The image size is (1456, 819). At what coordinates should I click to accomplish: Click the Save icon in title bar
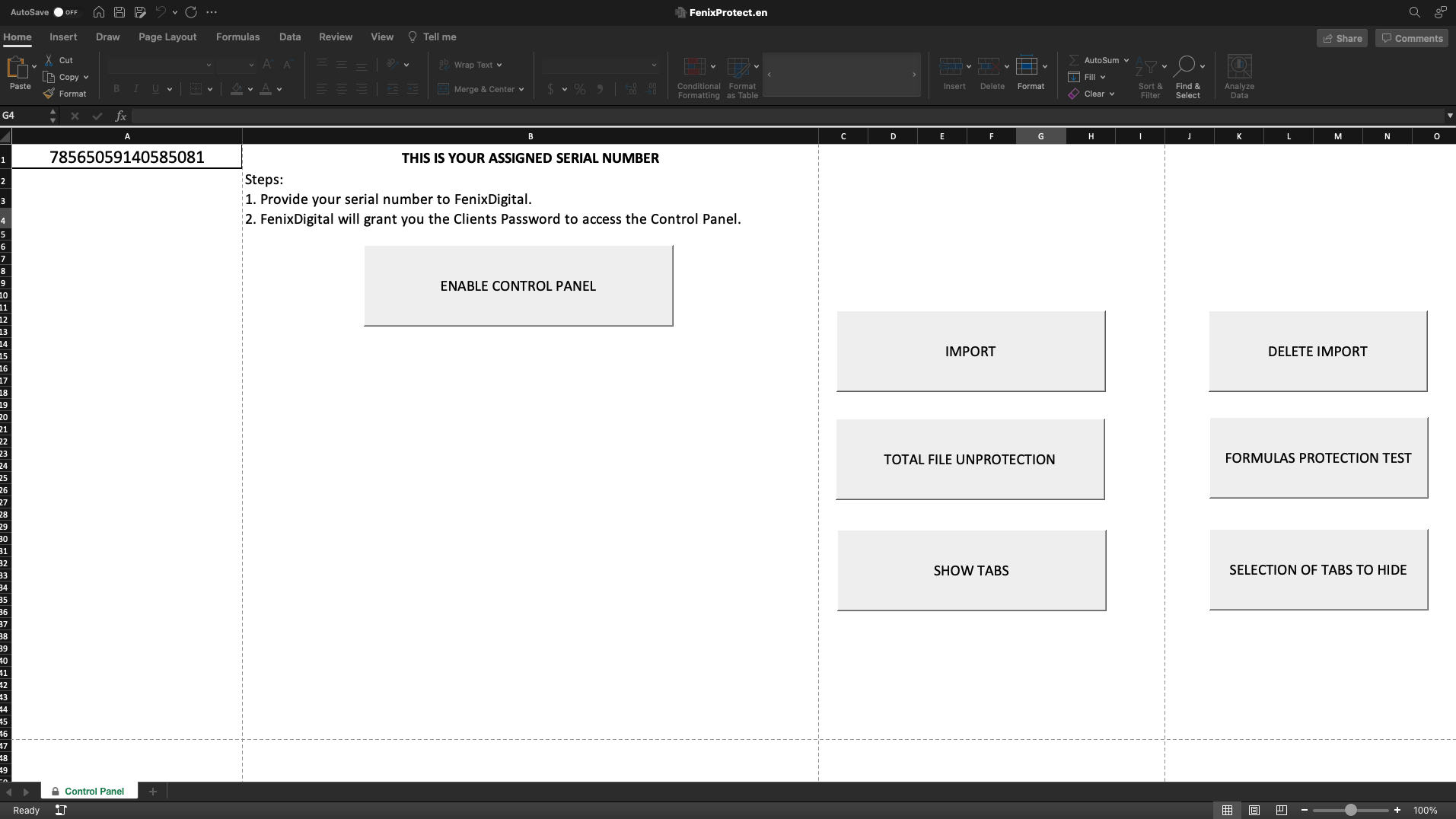tap(119, 12)
